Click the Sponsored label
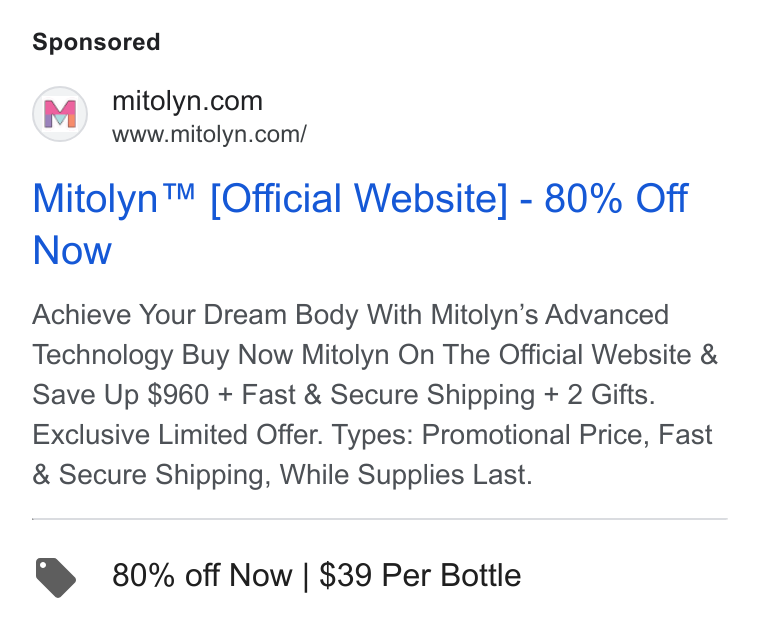 96,42
